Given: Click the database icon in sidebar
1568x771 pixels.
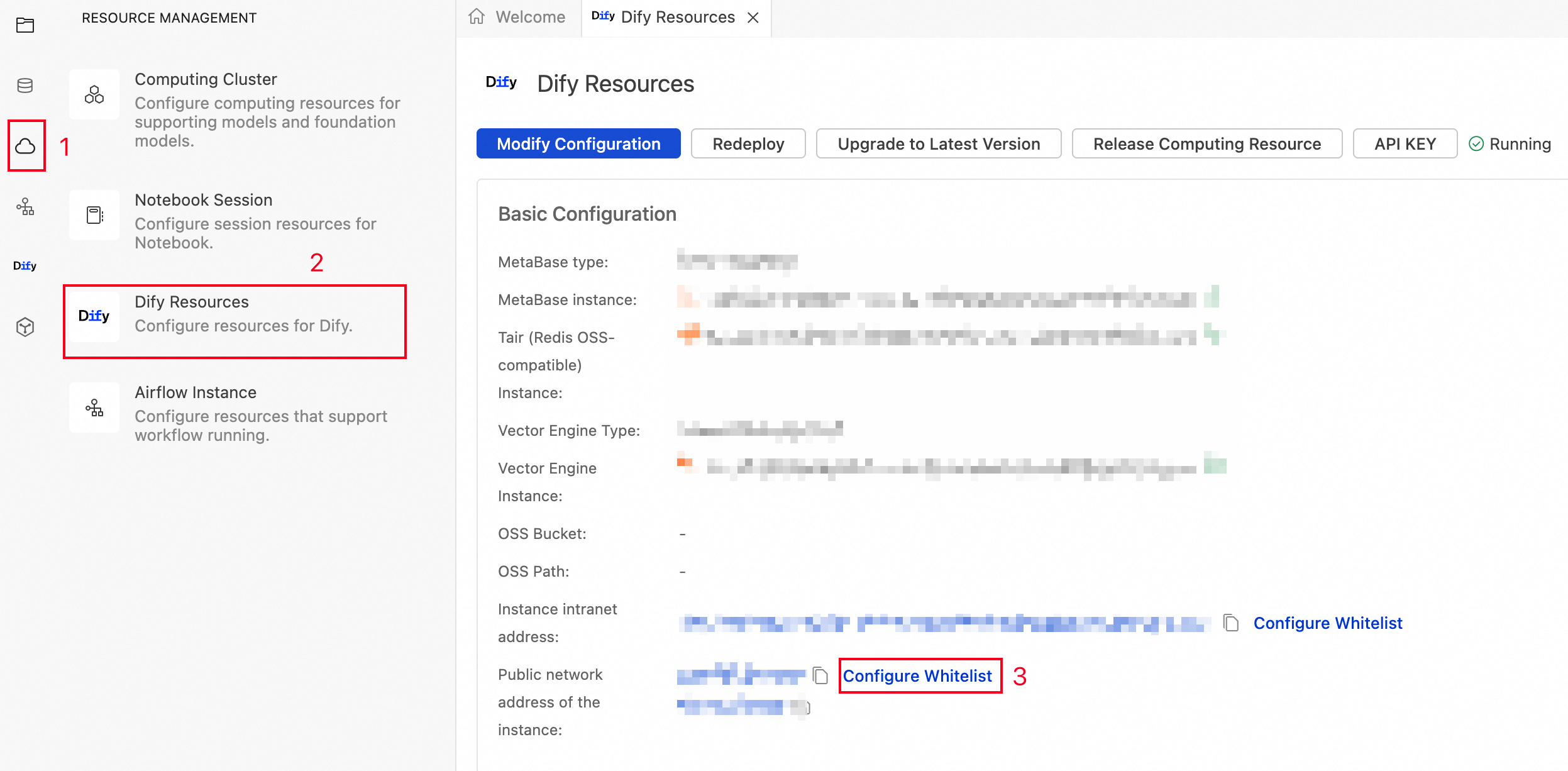Looking at the screenshot, I should point(25,86).
